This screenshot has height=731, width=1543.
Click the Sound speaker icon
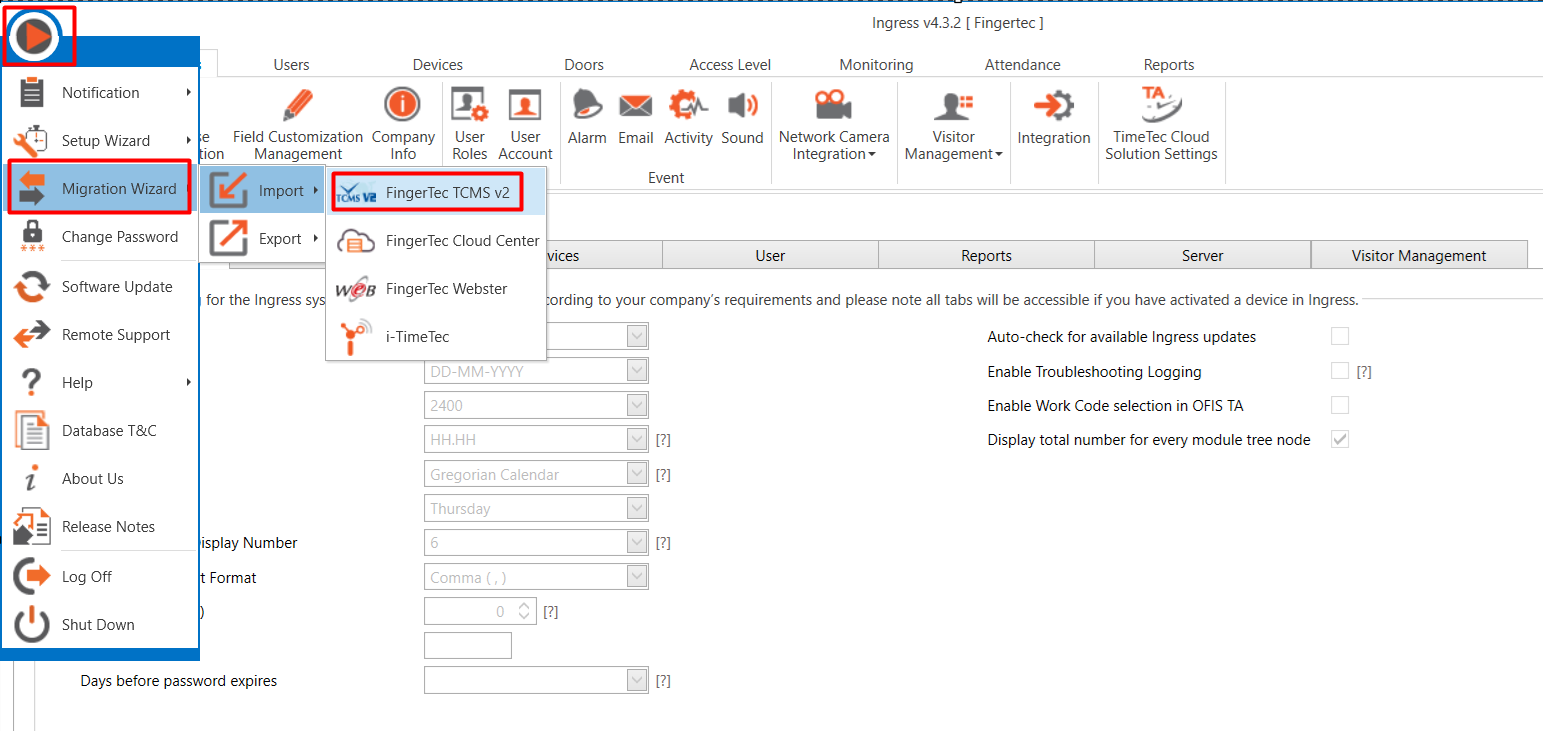(x=742, y=117)
